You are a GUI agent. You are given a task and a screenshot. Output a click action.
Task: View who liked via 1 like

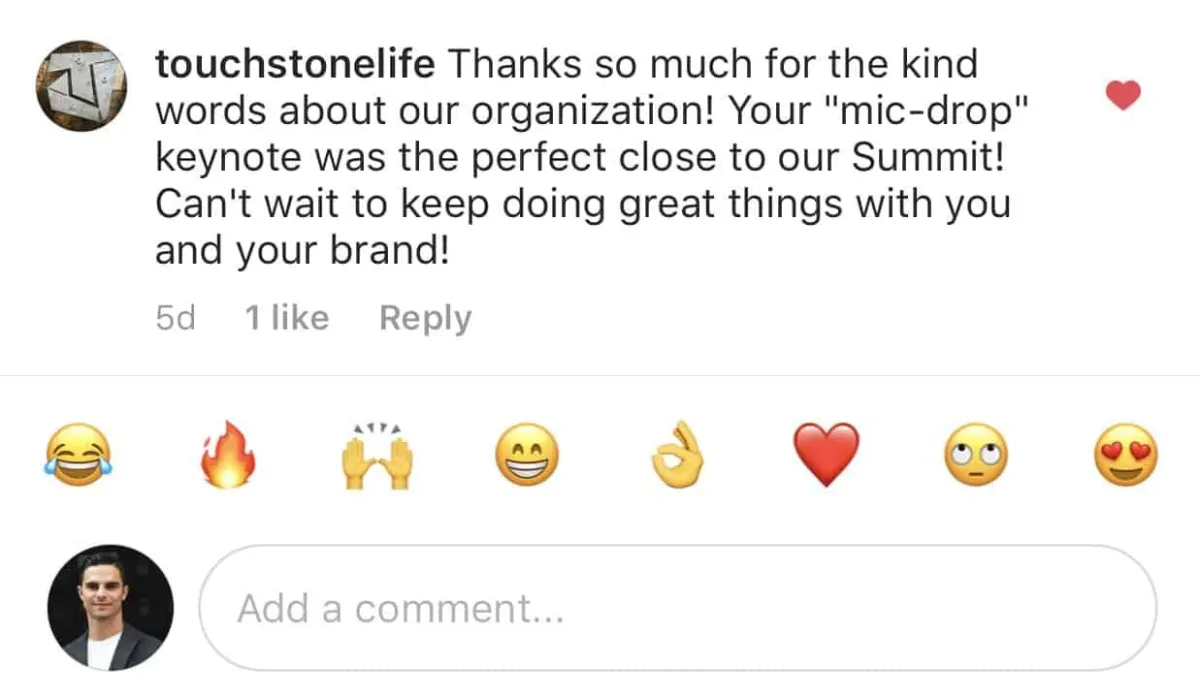287,318
